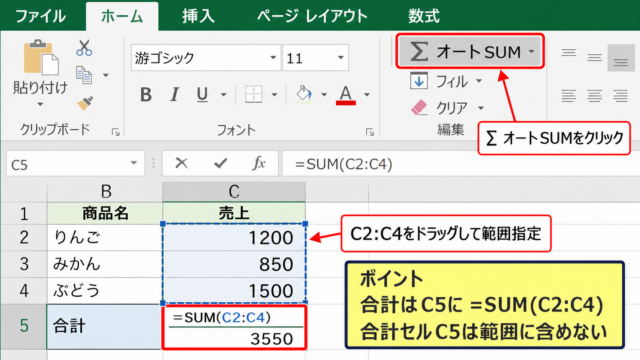Apply the red font color
The width and height of the screenshot is (640, 360).
pos(346,95)
